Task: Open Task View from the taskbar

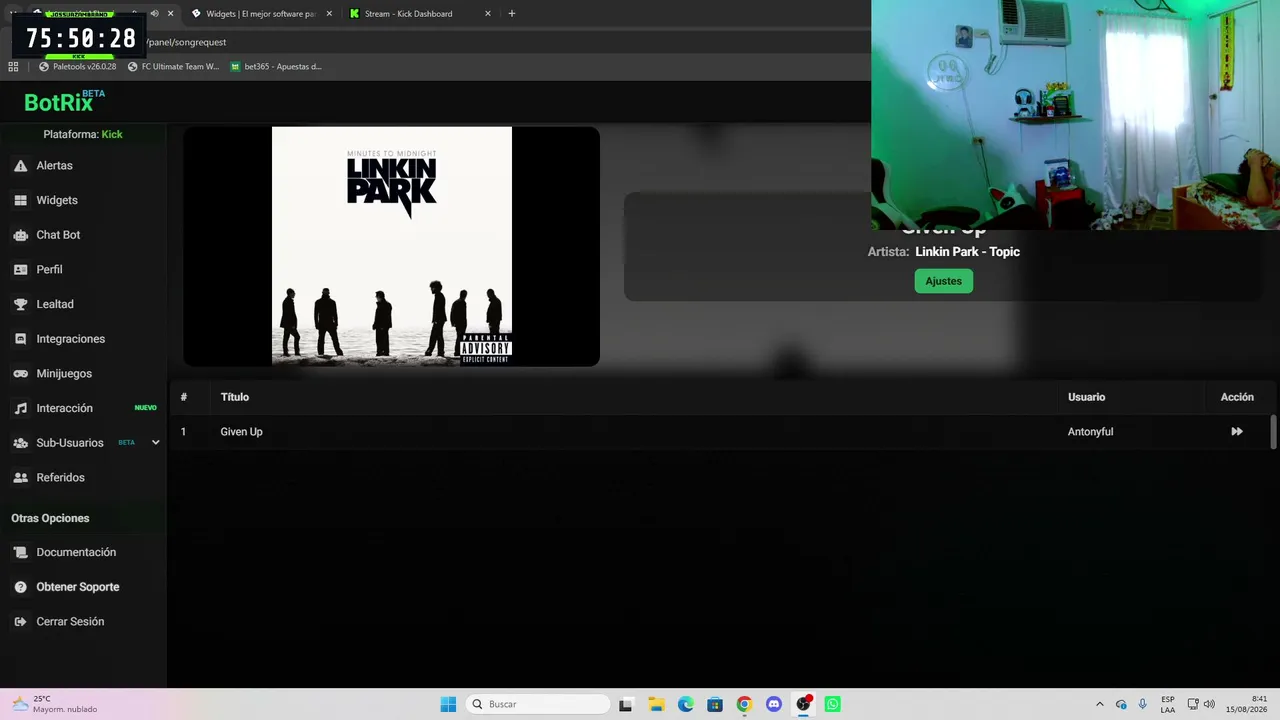Action: 626,704
